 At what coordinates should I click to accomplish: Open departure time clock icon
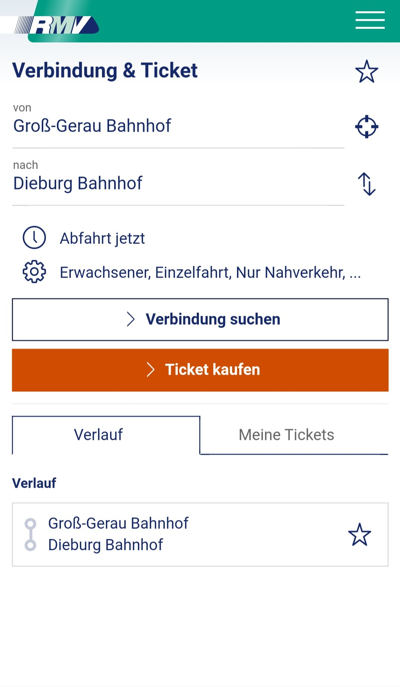34,238
